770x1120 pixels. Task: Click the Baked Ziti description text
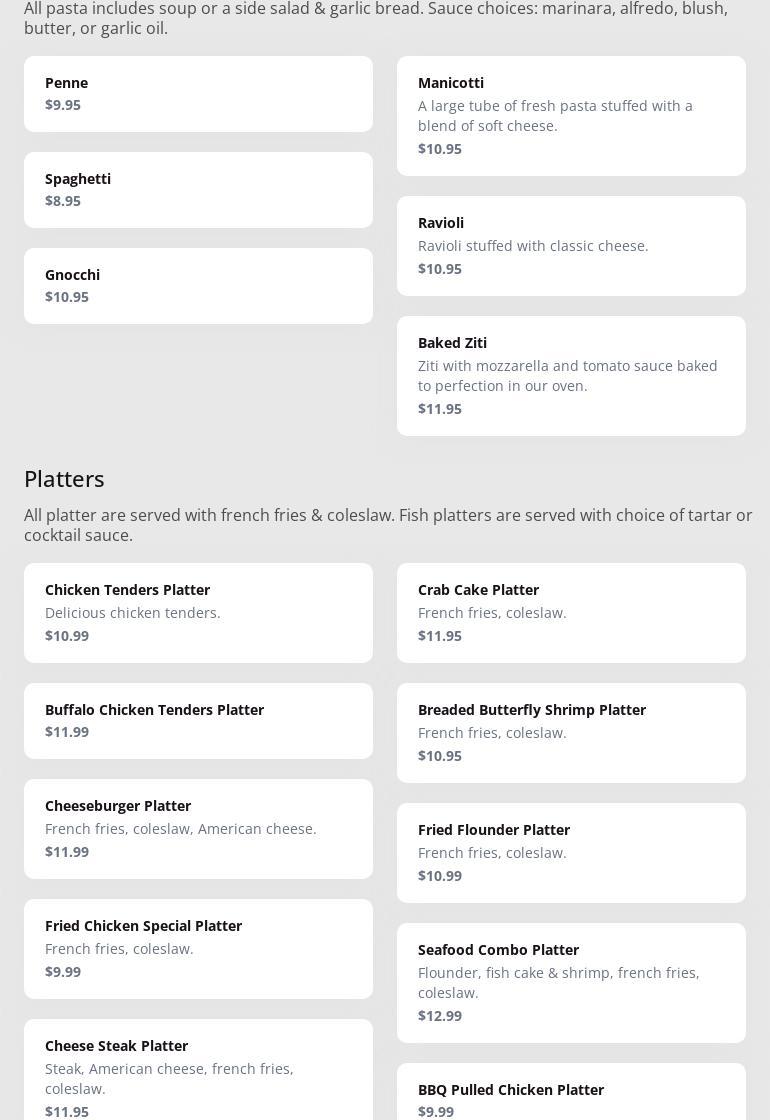(567, 376)
